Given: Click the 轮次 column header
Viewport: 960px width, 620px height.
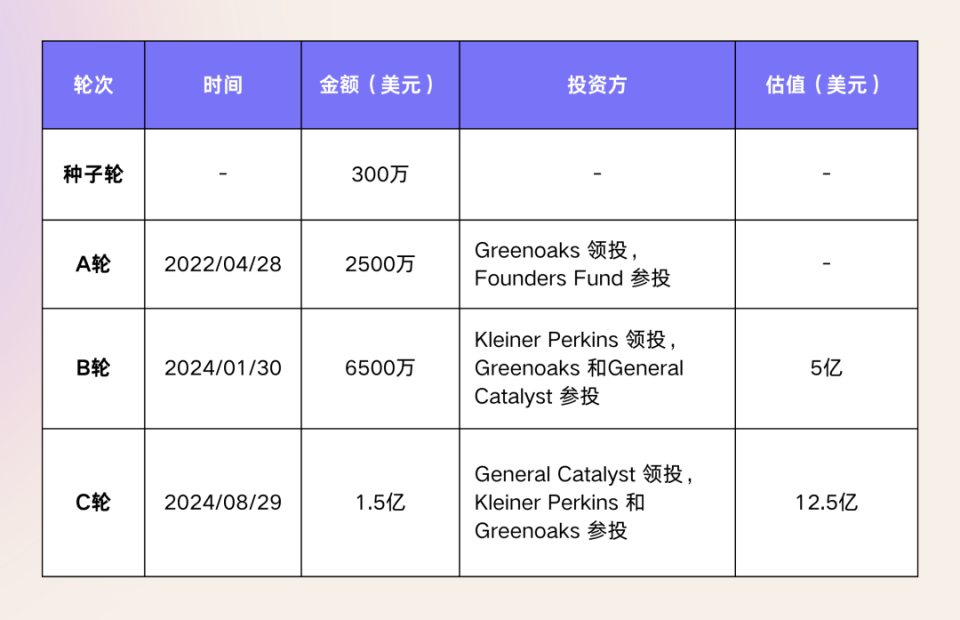Looking at the screenshot, I should 93,85.
